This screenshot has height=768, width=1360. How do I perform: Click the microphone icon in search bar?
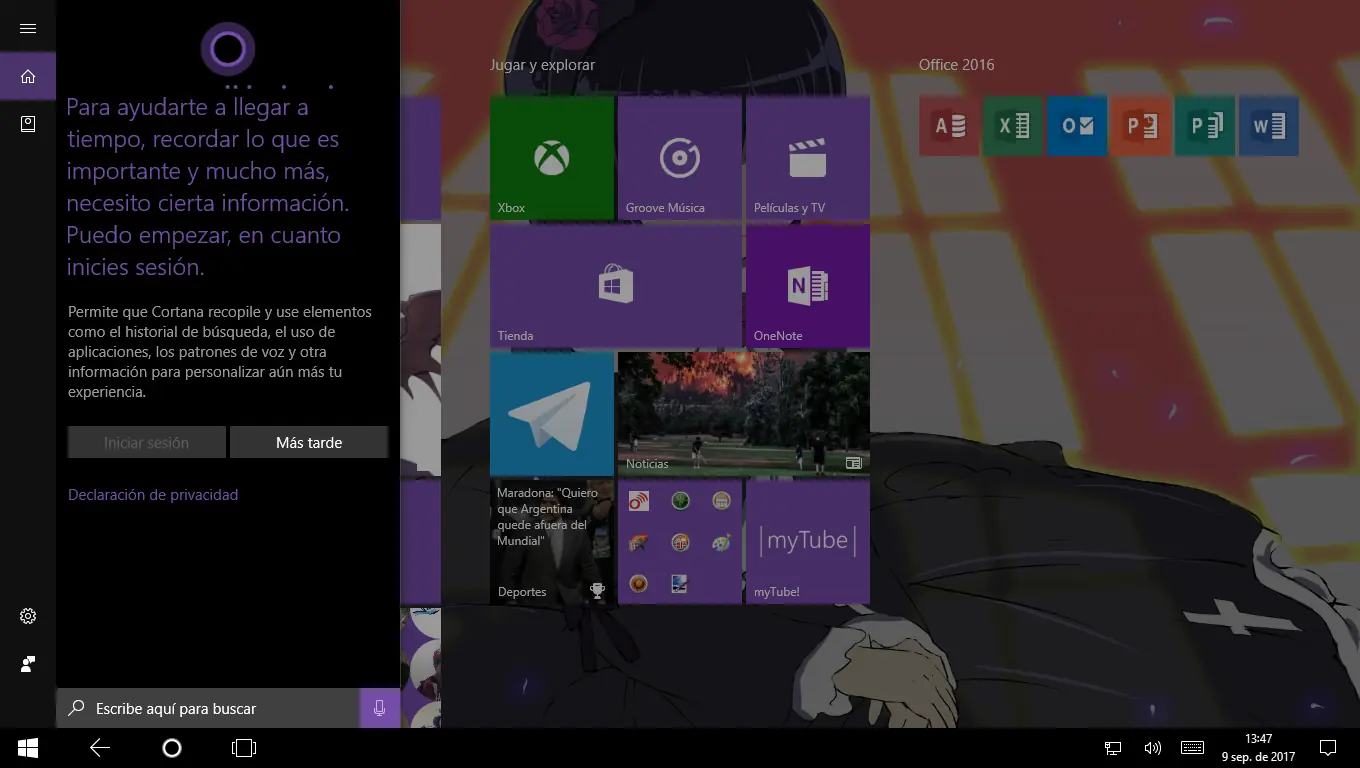(x=379, y=708)
